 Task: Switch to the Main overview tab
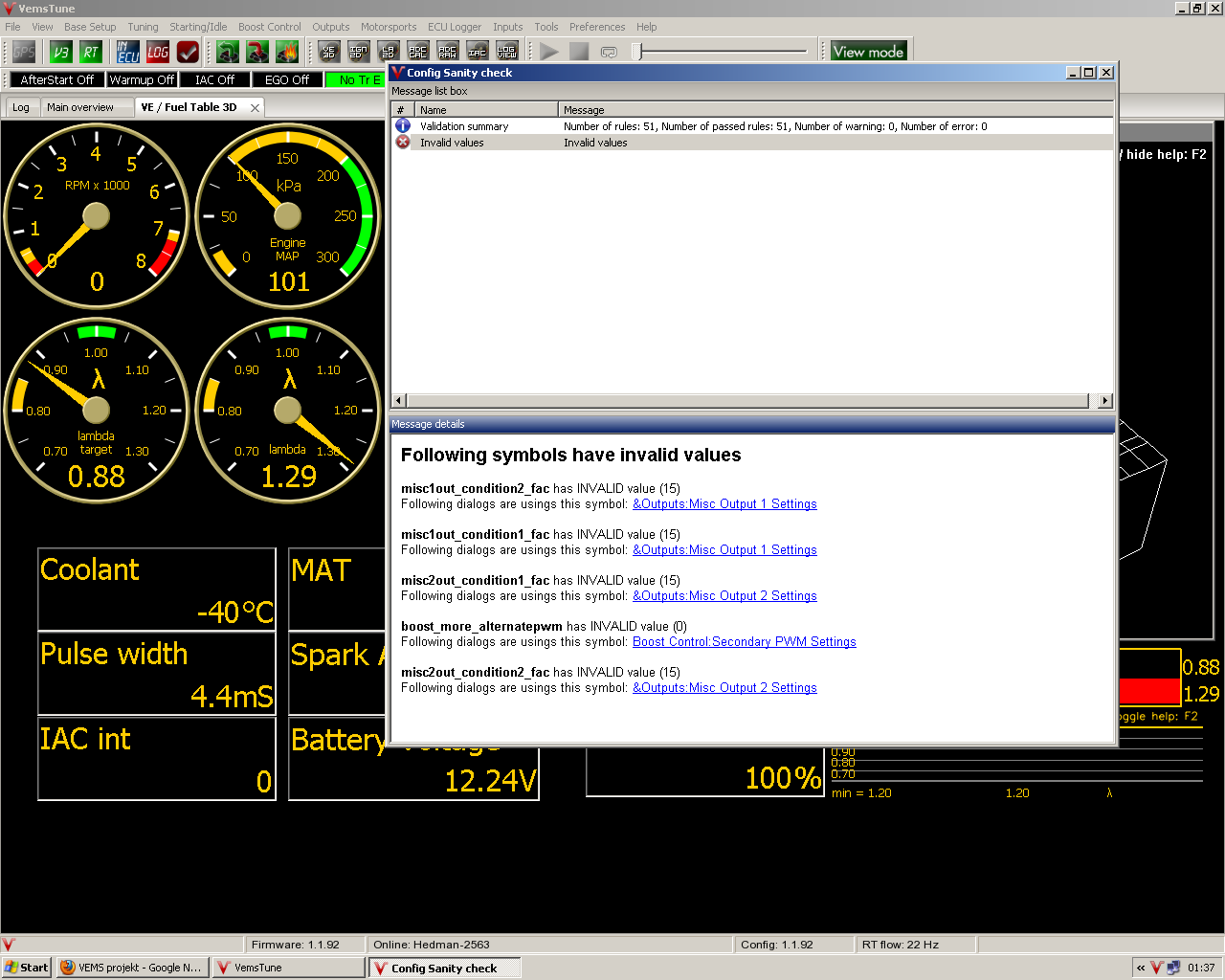[x=80, y=107]
